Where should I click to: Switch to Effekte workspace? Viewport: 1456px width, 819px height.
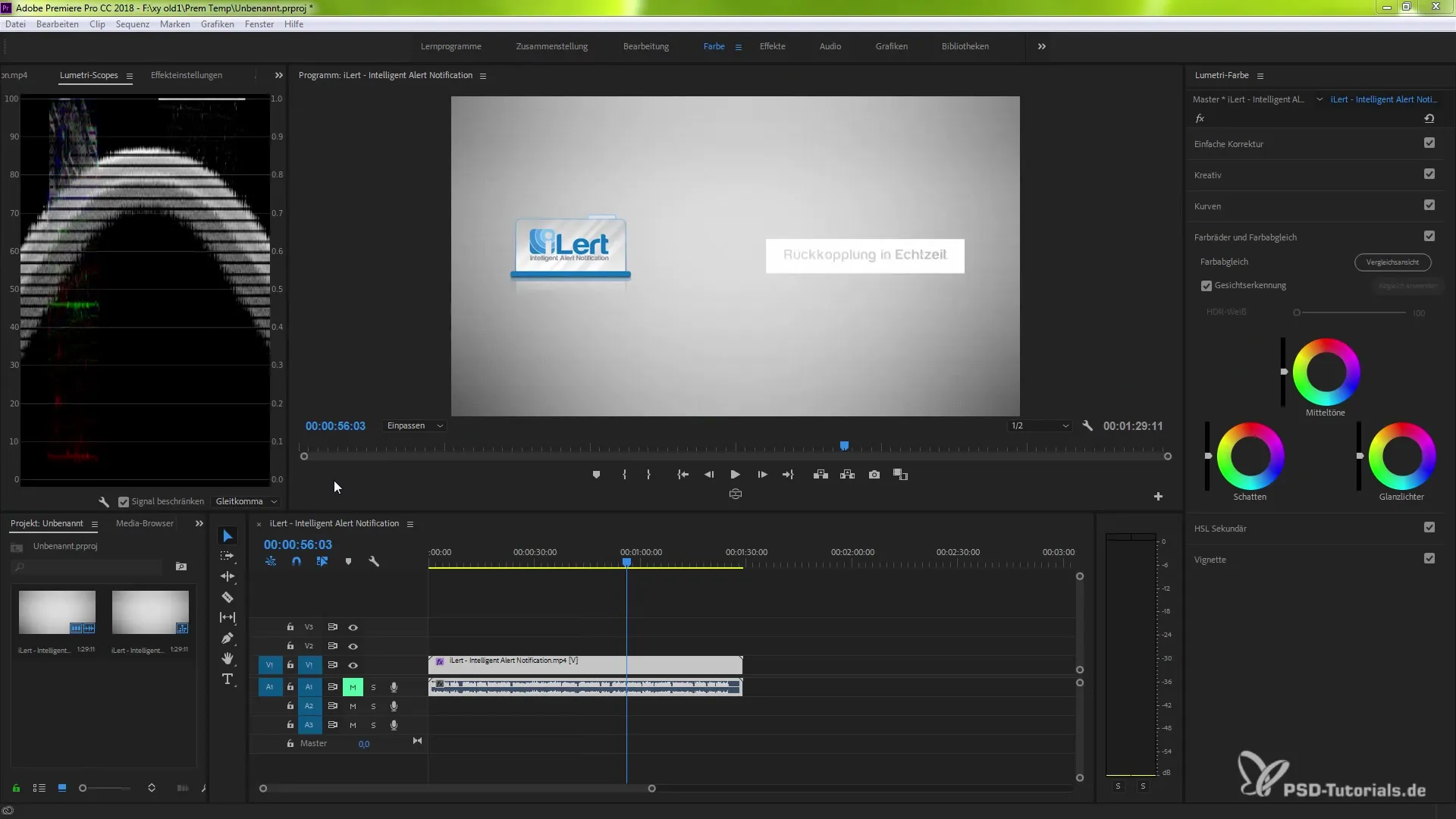[x=773, y=46]
